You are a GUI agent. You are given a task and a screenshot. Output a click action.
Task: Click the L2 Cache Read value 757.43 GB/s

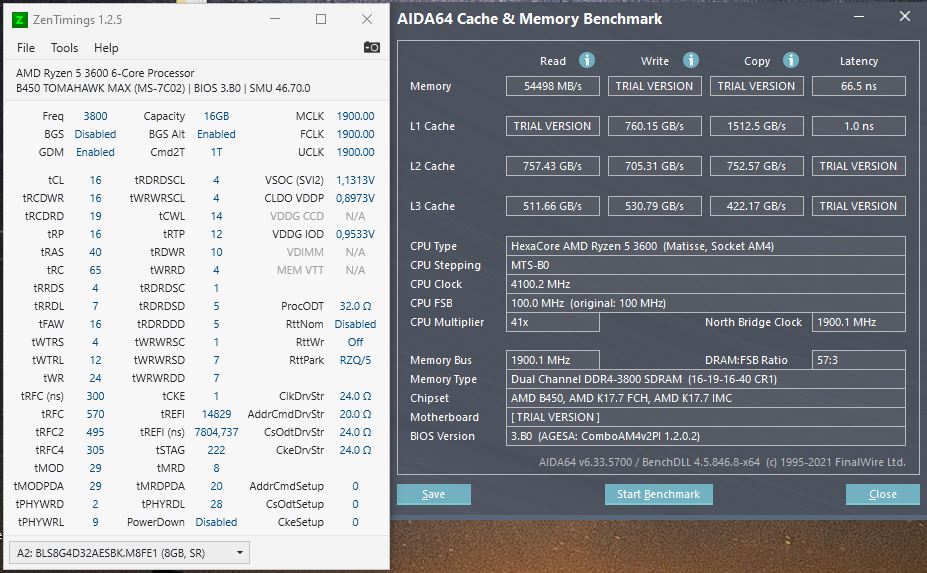pos(553,166)
